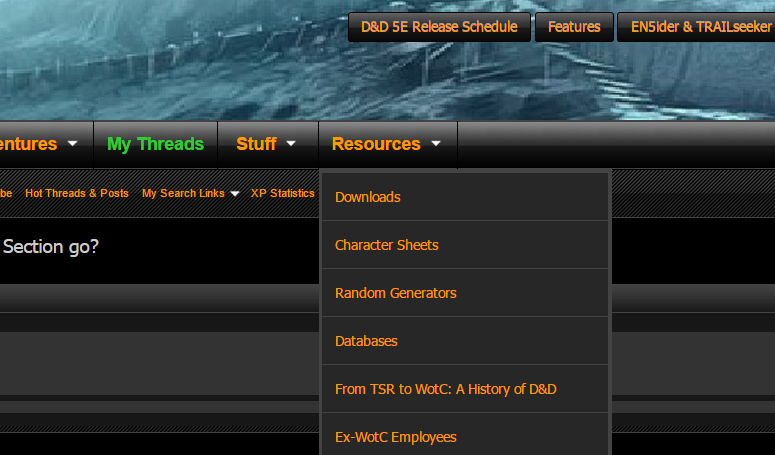Select Databases from the dropdown
The height and width of the screenshot is (455, 775).
point(465,340)
